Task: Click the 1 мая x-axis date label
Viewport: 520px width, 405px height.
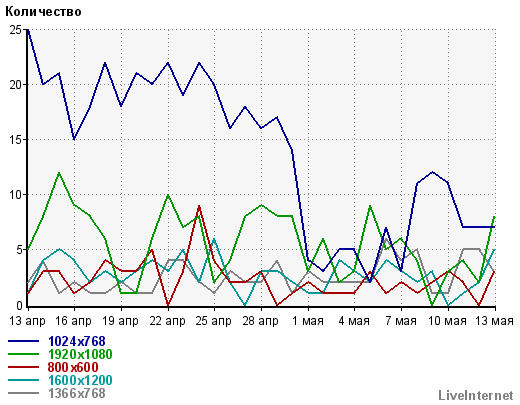Action: 308,321
